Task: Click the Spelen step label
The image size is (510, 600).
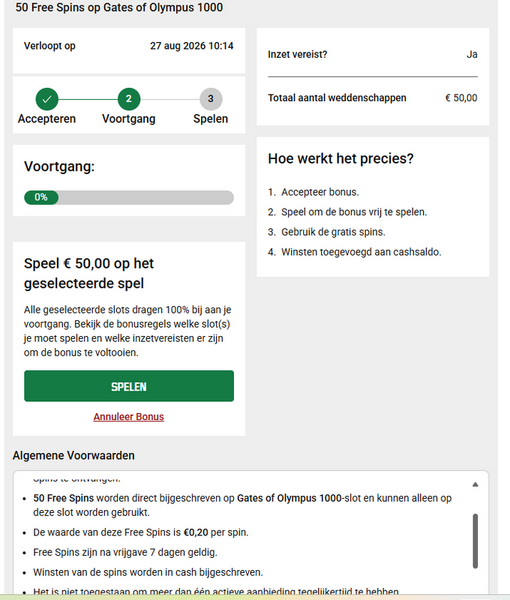Action: (210, 119)
